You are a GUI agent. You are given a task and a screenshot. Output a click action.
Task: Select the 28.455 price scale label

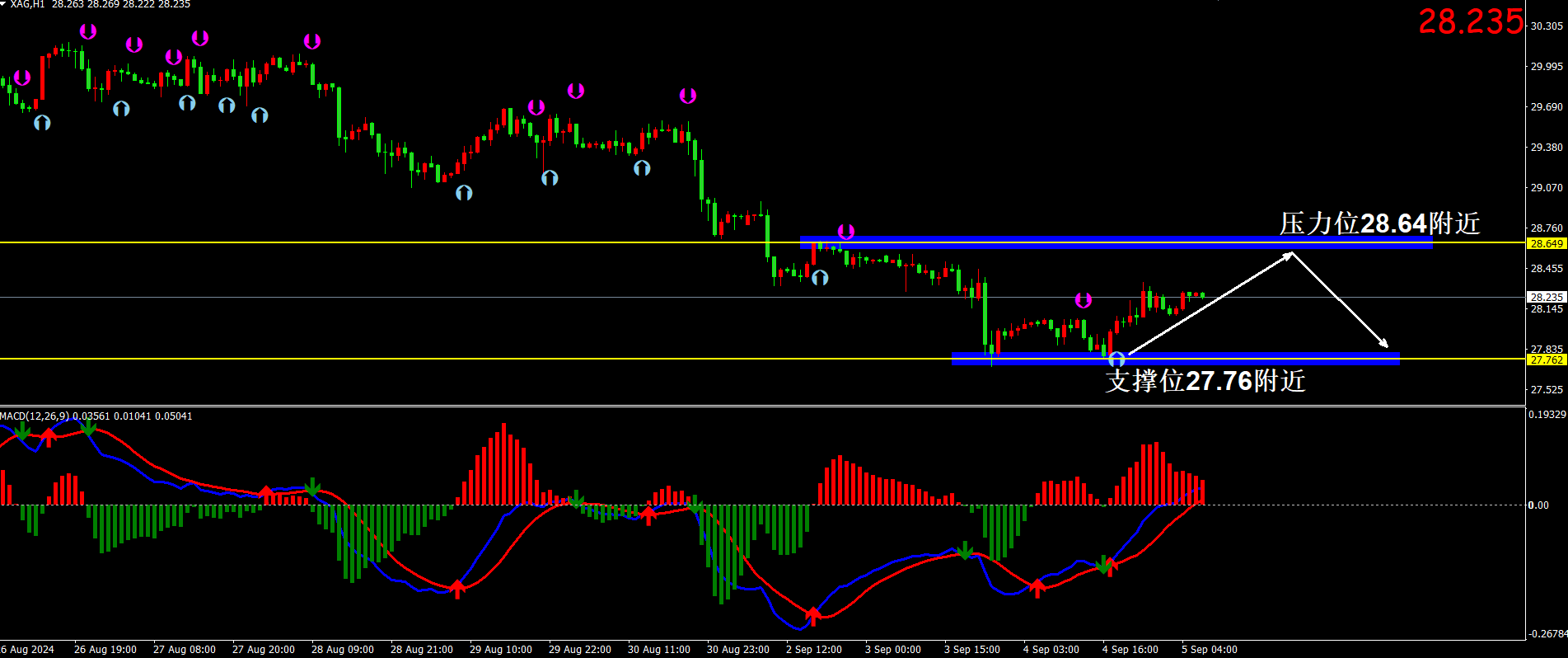click(1547, 269)
